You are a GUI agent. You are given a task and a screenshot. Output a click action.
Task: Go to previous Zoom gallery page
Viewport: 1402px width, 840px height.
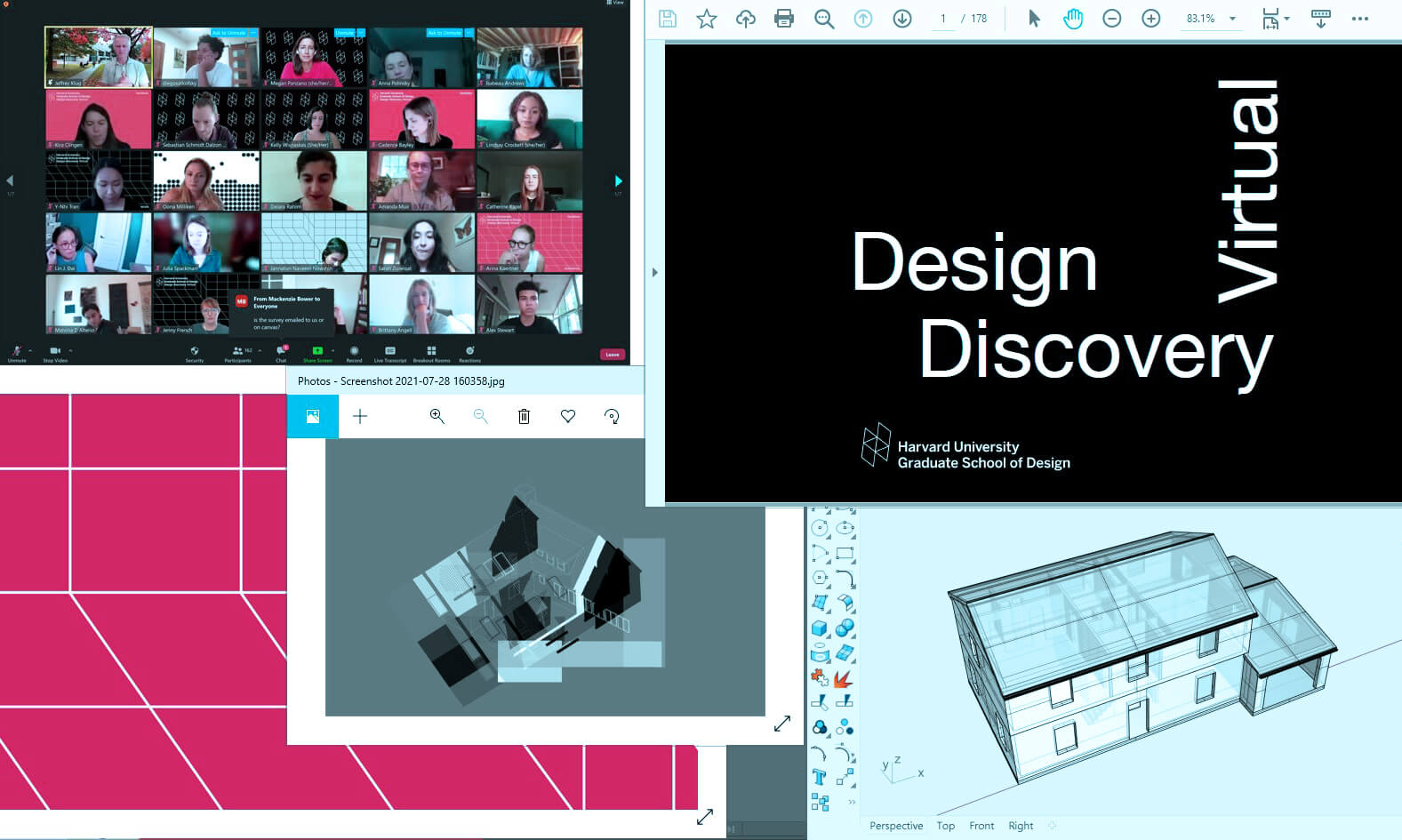coord(10,180)
